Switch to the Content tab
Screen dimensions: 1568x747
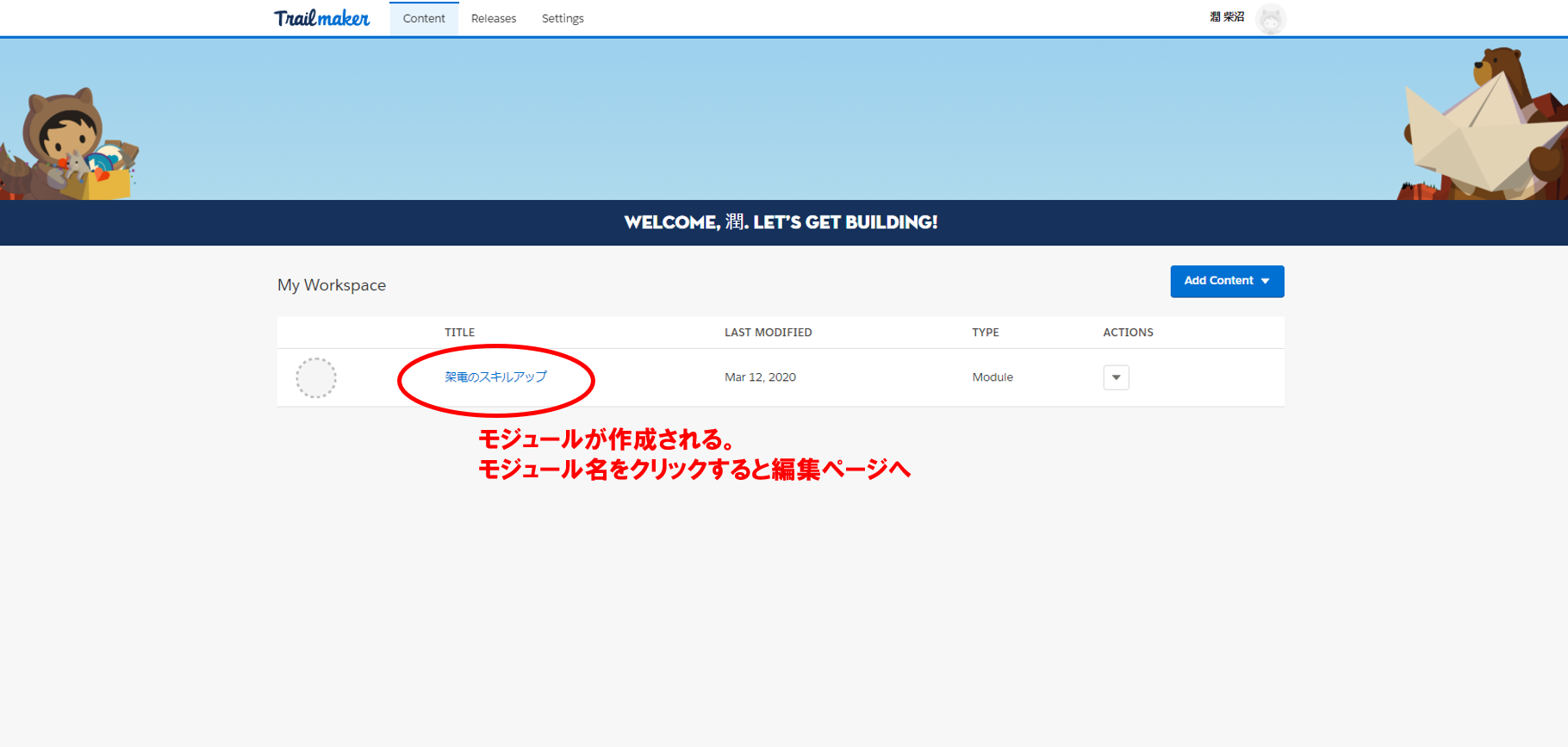424,18
